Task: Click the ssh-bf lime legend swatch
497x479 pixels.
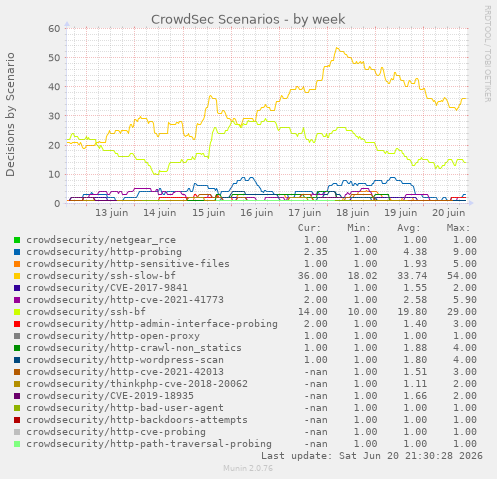Action: (17, 312)
